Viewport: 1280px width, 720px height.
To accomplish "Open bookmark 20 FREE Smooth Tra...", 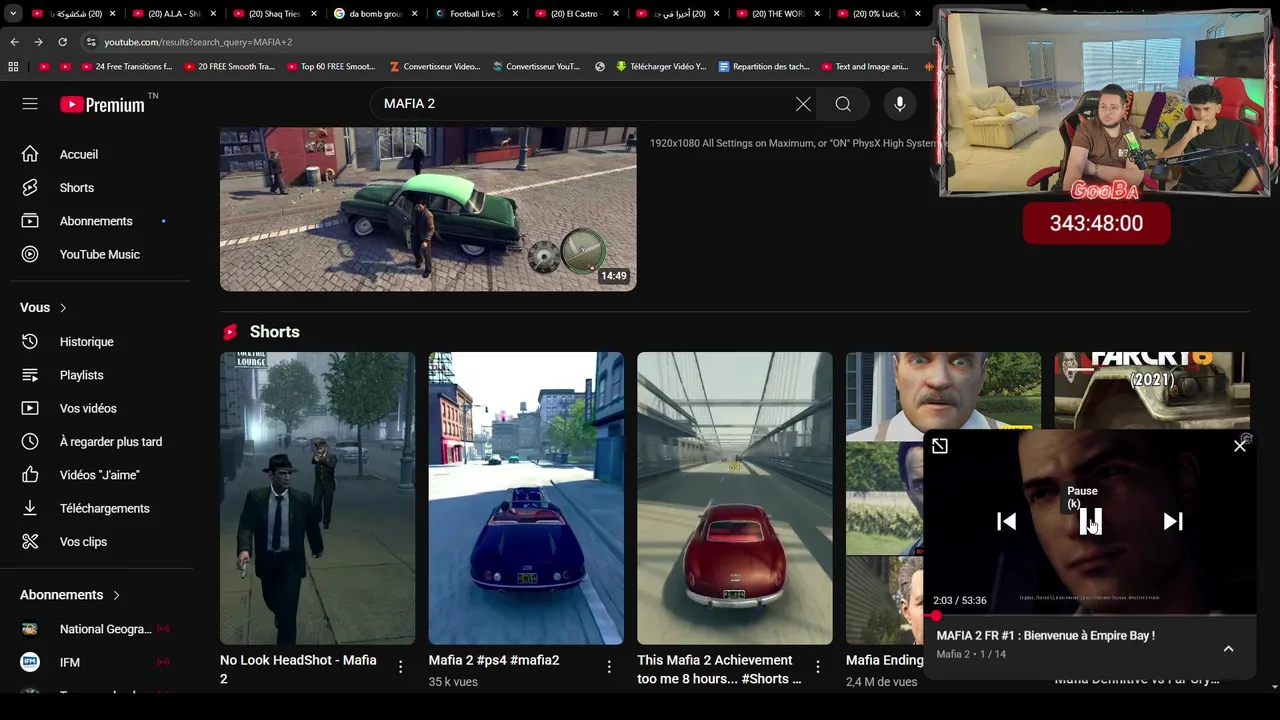I will [228, 67].
